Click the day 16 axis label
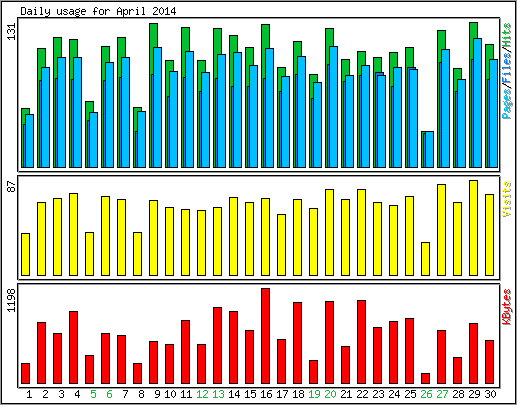This screenshot has width=517, height=405. point(266,394)
